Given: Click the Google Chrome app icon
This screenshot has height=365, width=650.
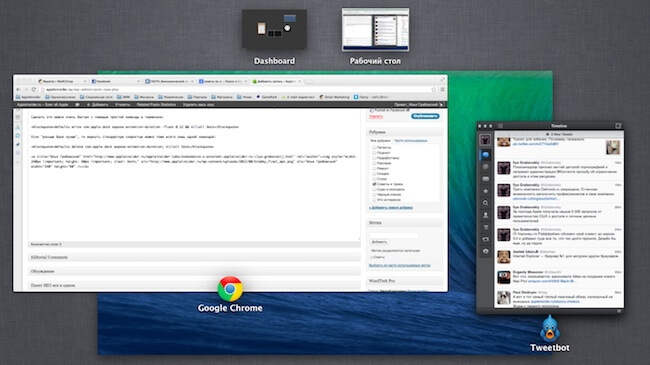Looking at the screenshot, I should pyautogui.click(x=230, y=289).
